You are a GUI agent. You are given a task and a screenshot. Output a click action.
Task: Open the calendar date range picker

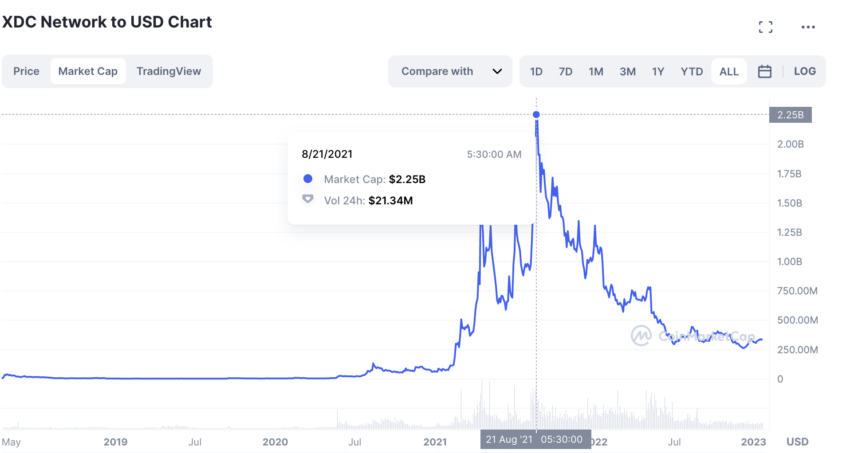765,71
